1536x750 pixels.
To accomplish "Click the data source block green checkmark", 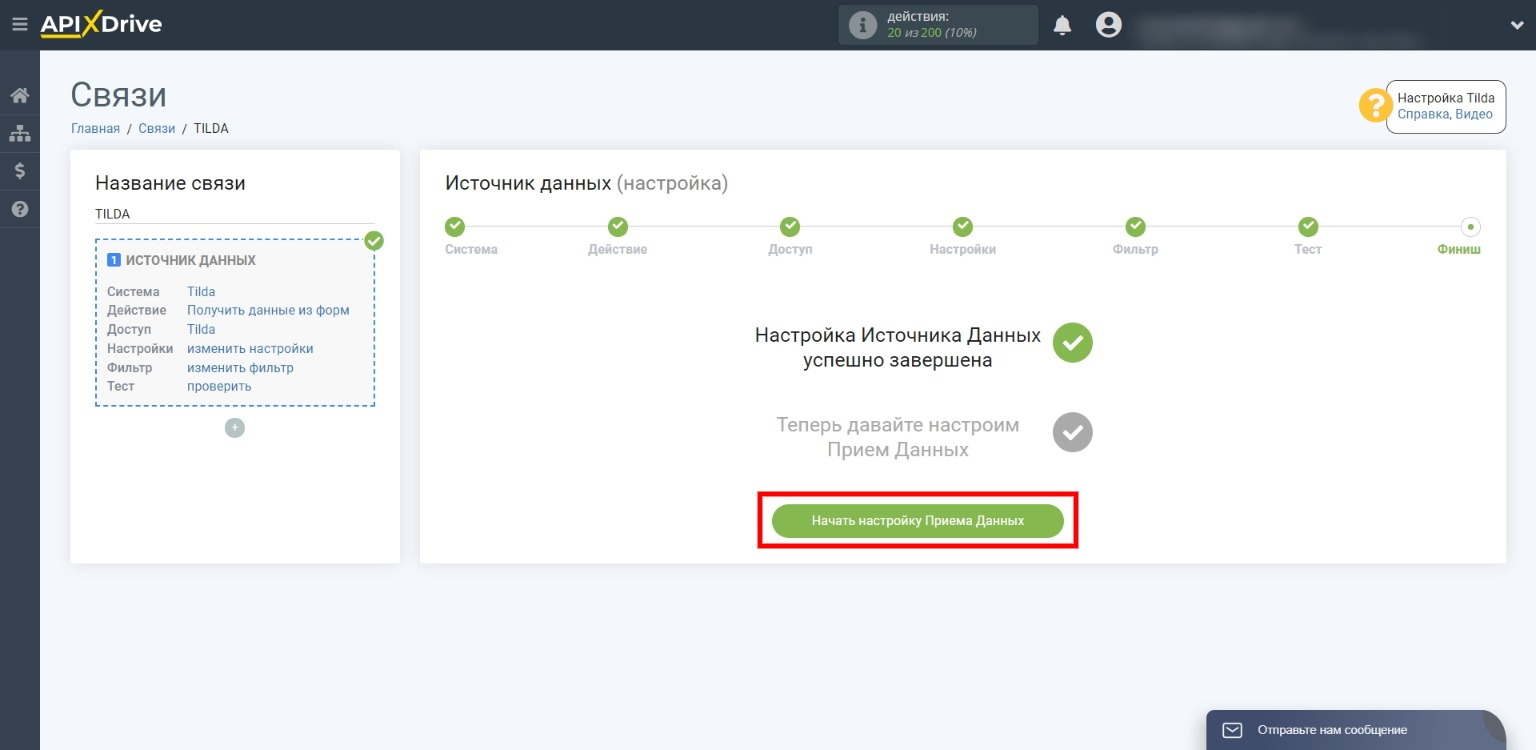I will click(374, 241).
